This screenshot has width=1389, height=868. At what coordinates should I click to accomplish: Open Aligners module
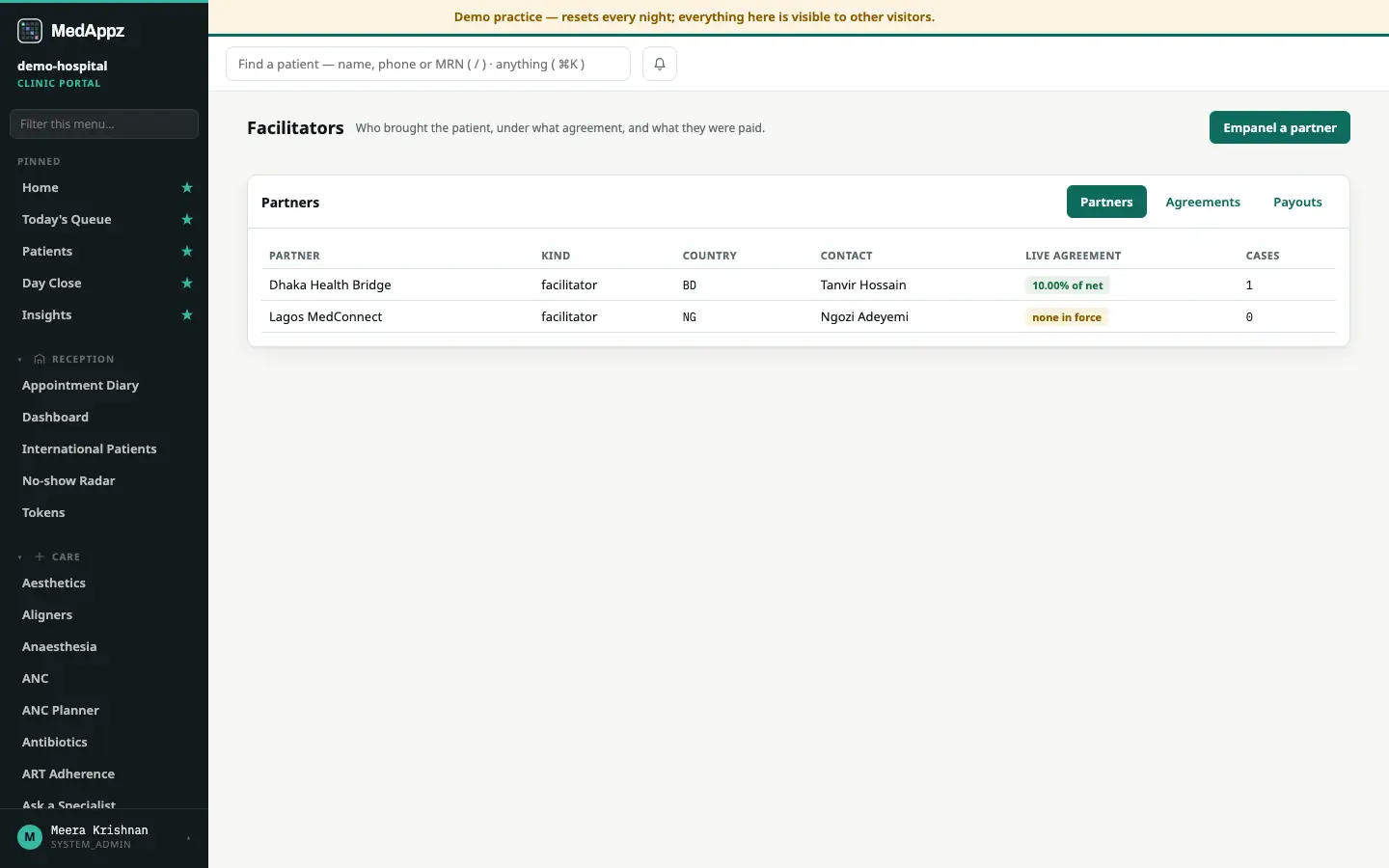pos(47,615)
